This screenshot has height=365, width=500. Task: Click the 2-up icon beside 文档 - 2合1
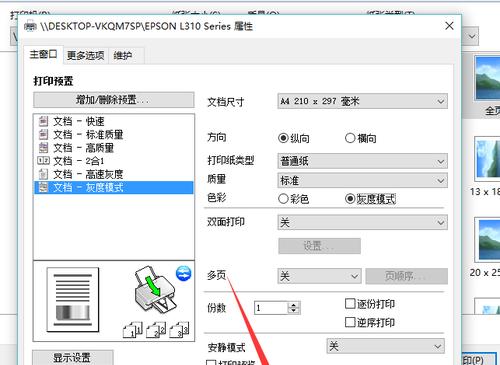tap(43, 161)
